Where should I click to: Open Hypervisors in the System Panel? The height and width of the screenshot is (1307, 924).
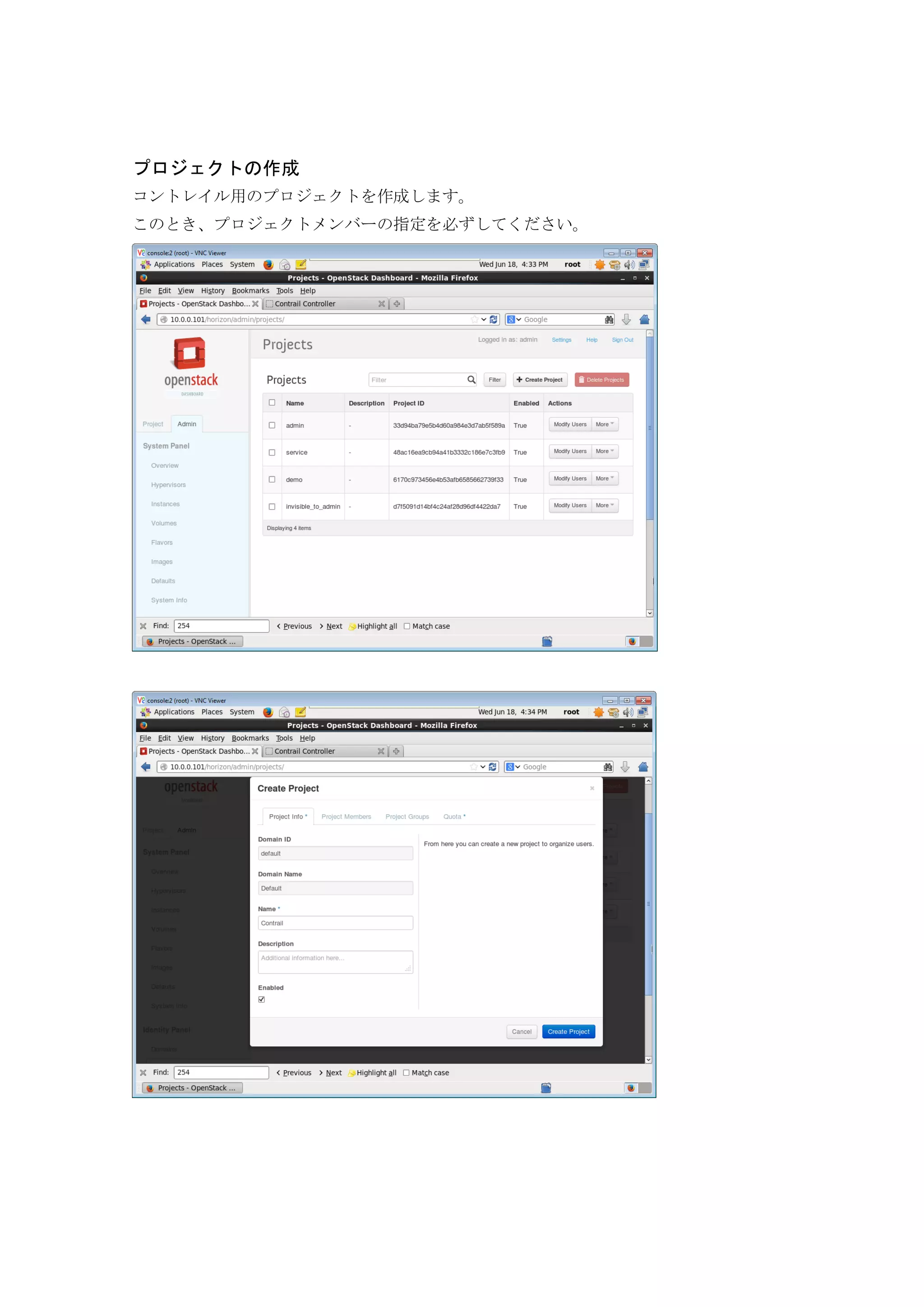(x=168, y=485)
